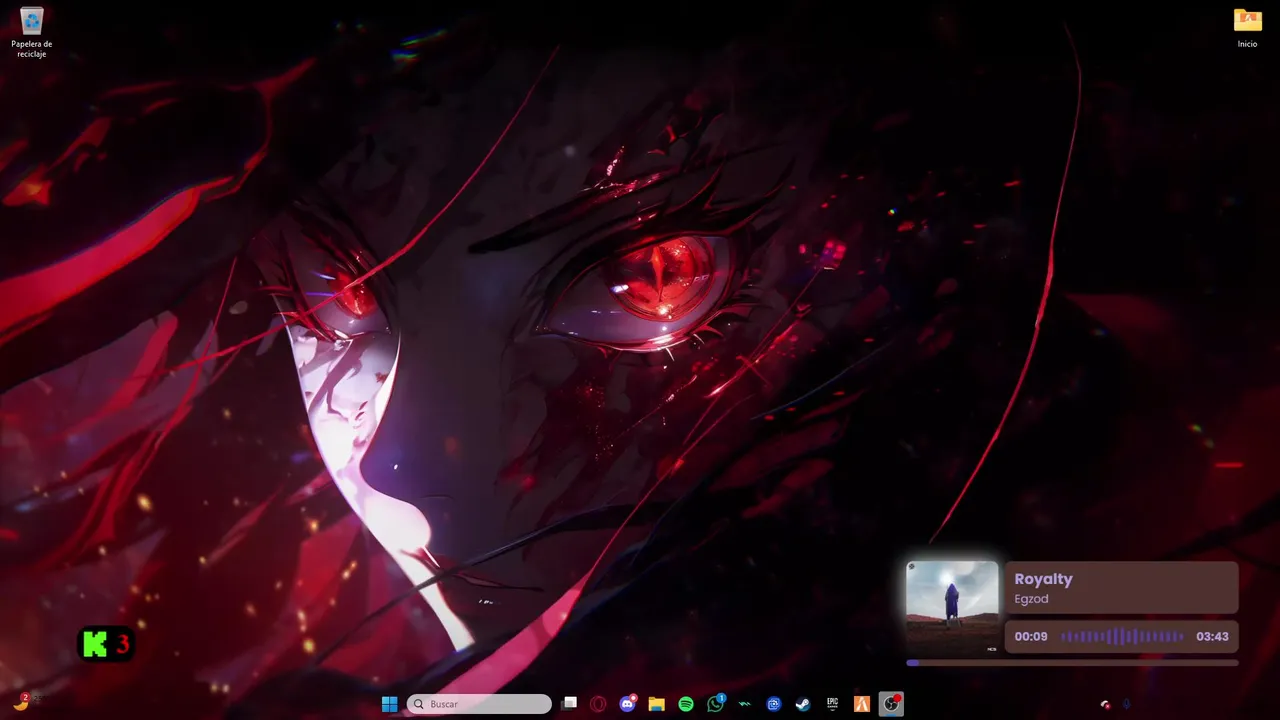Screen dimensions: 1280x720
Task: Click the small icon on album cover corner
Action: coord(911,566)
